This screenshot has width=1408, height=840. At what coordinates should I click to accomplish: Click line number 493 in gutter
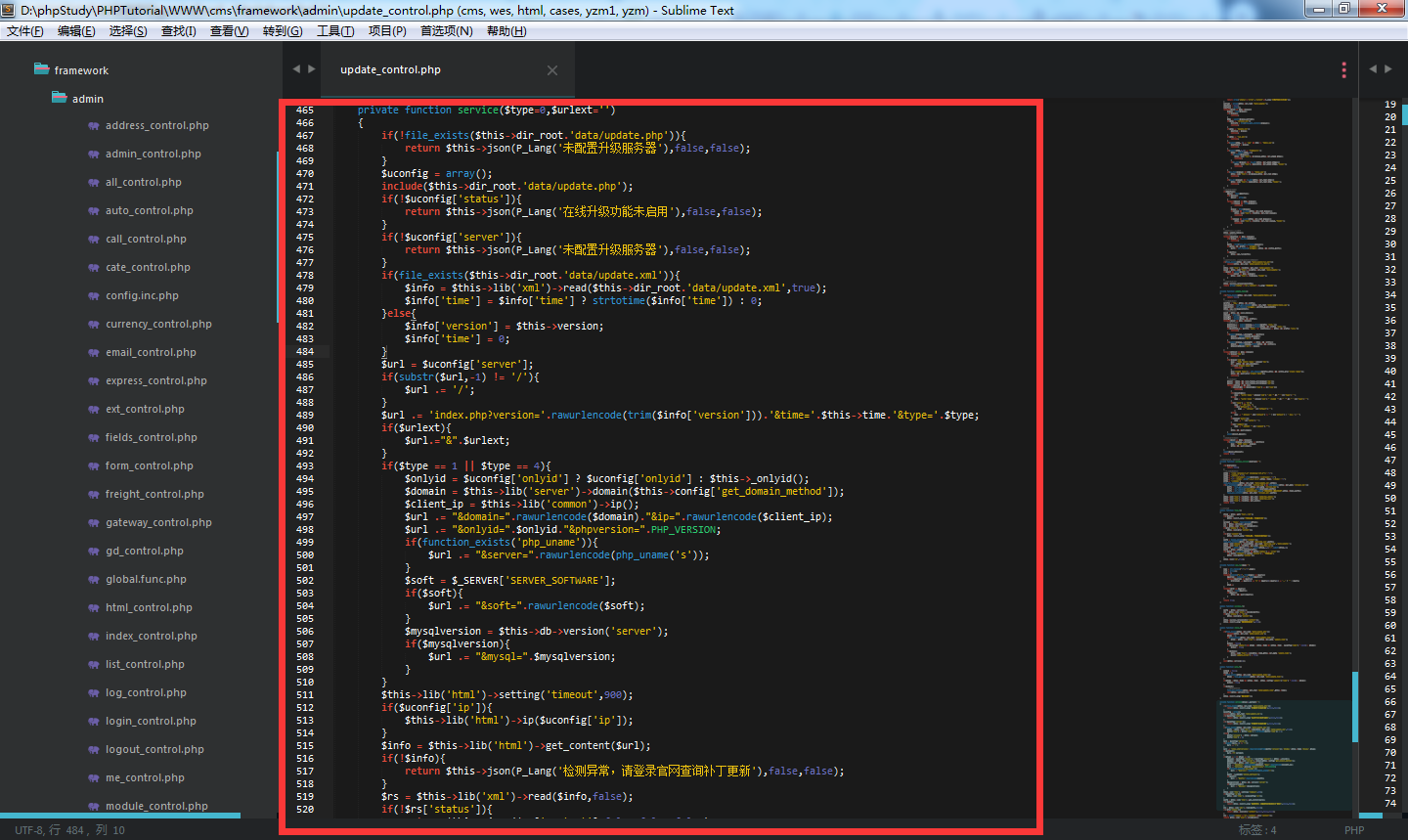305,465
